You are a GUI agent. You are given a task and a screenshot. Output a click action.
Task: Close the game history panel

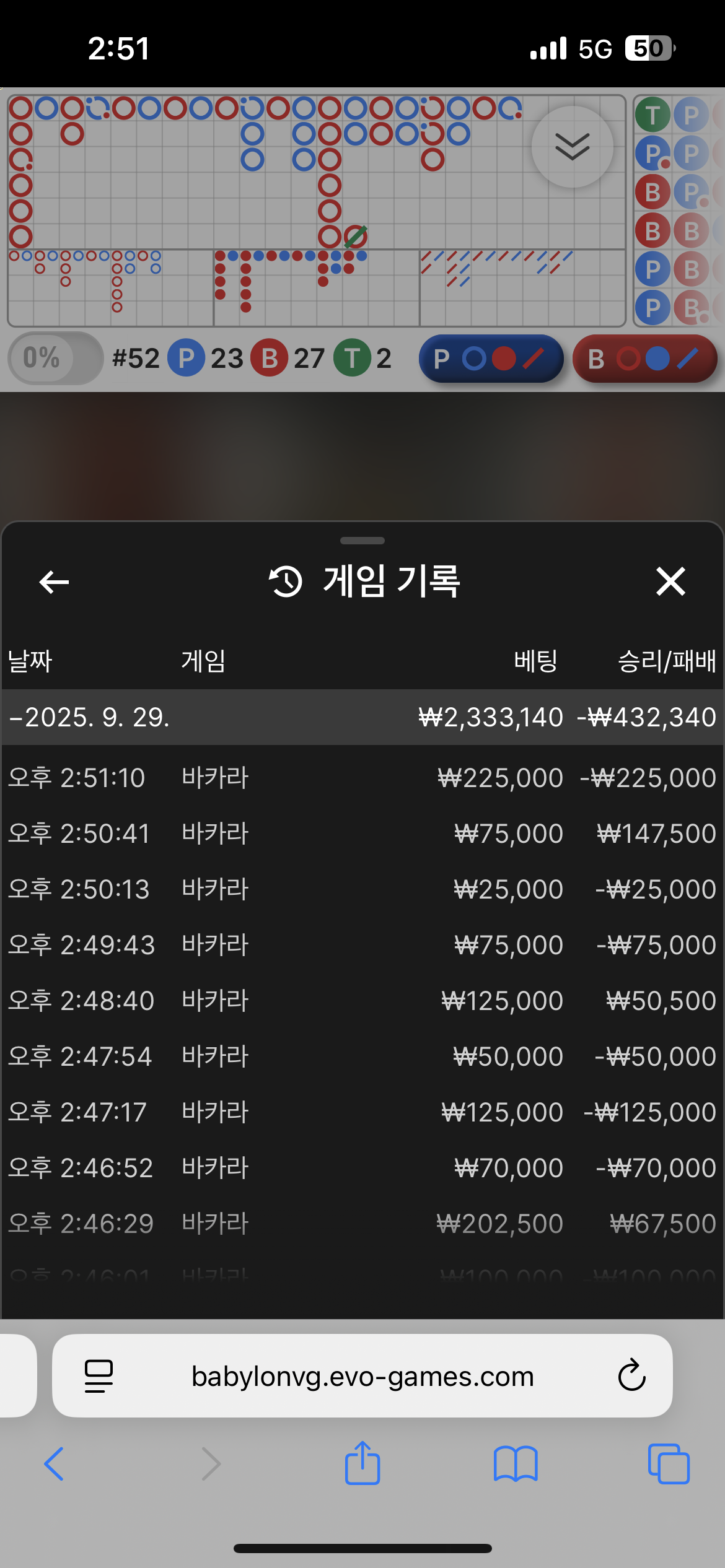(670, 582)
